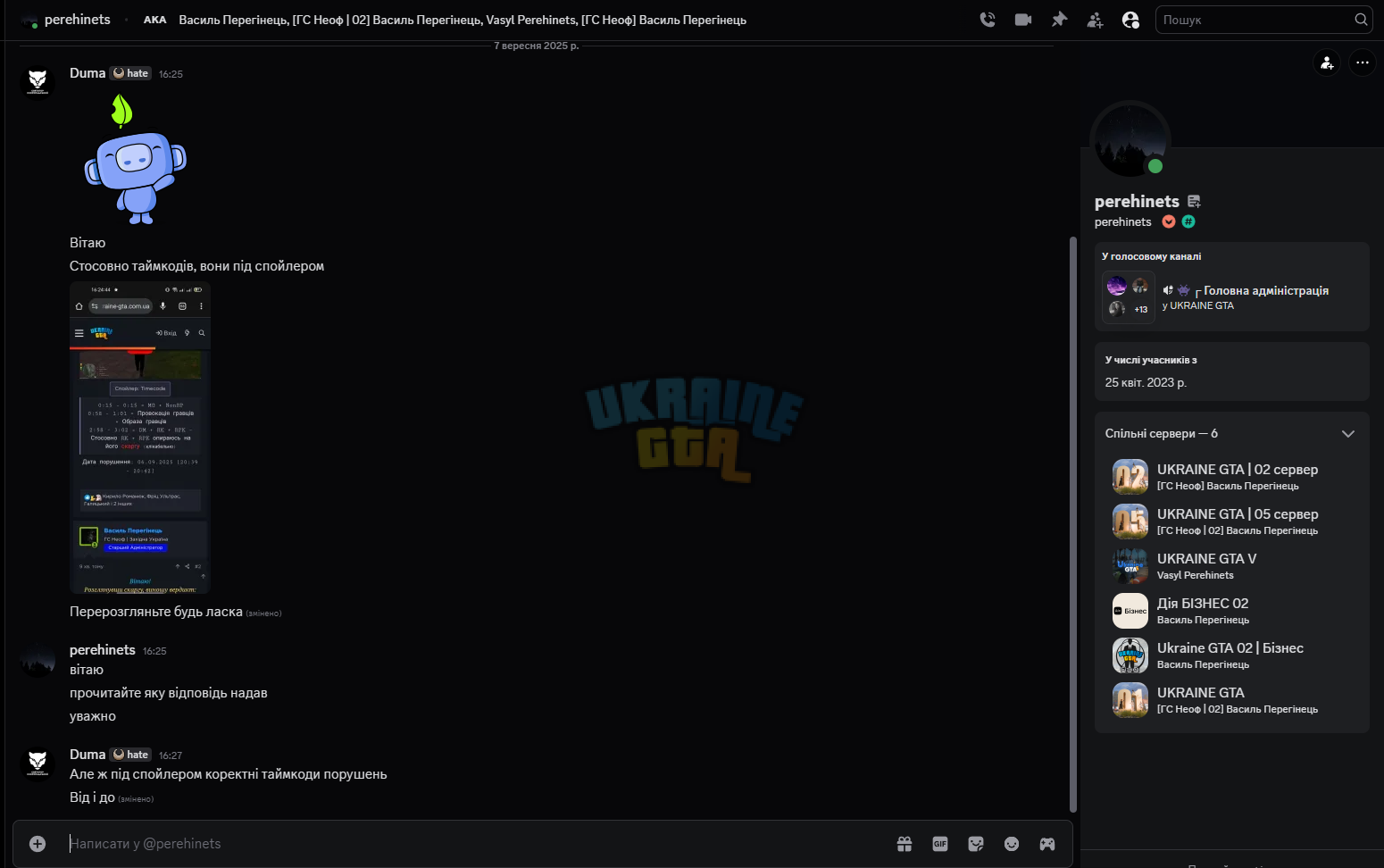The width and height of the screenshot is (1384, 868).
Task: Open the Дія БІЗНЕС 02 server
Action: pos(1232,611)
